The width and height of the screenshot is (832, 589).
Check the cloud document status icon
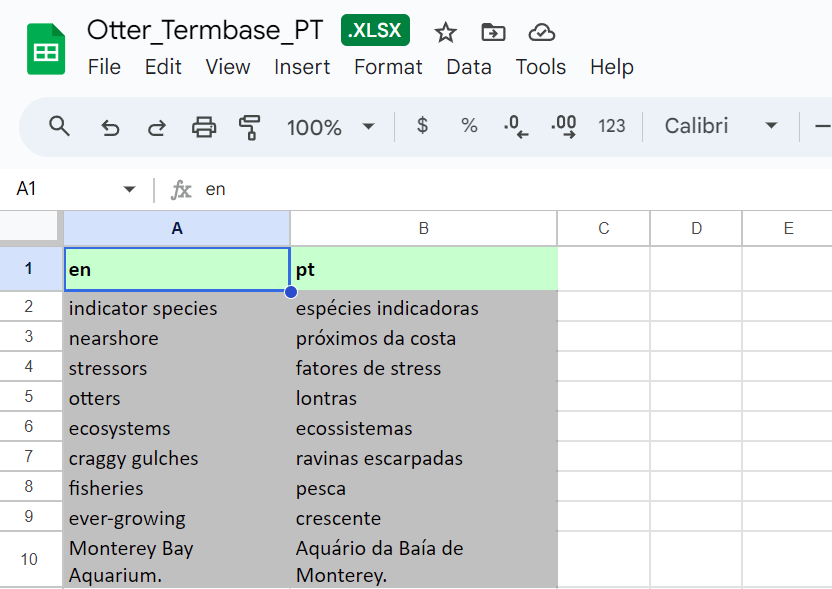541,33
